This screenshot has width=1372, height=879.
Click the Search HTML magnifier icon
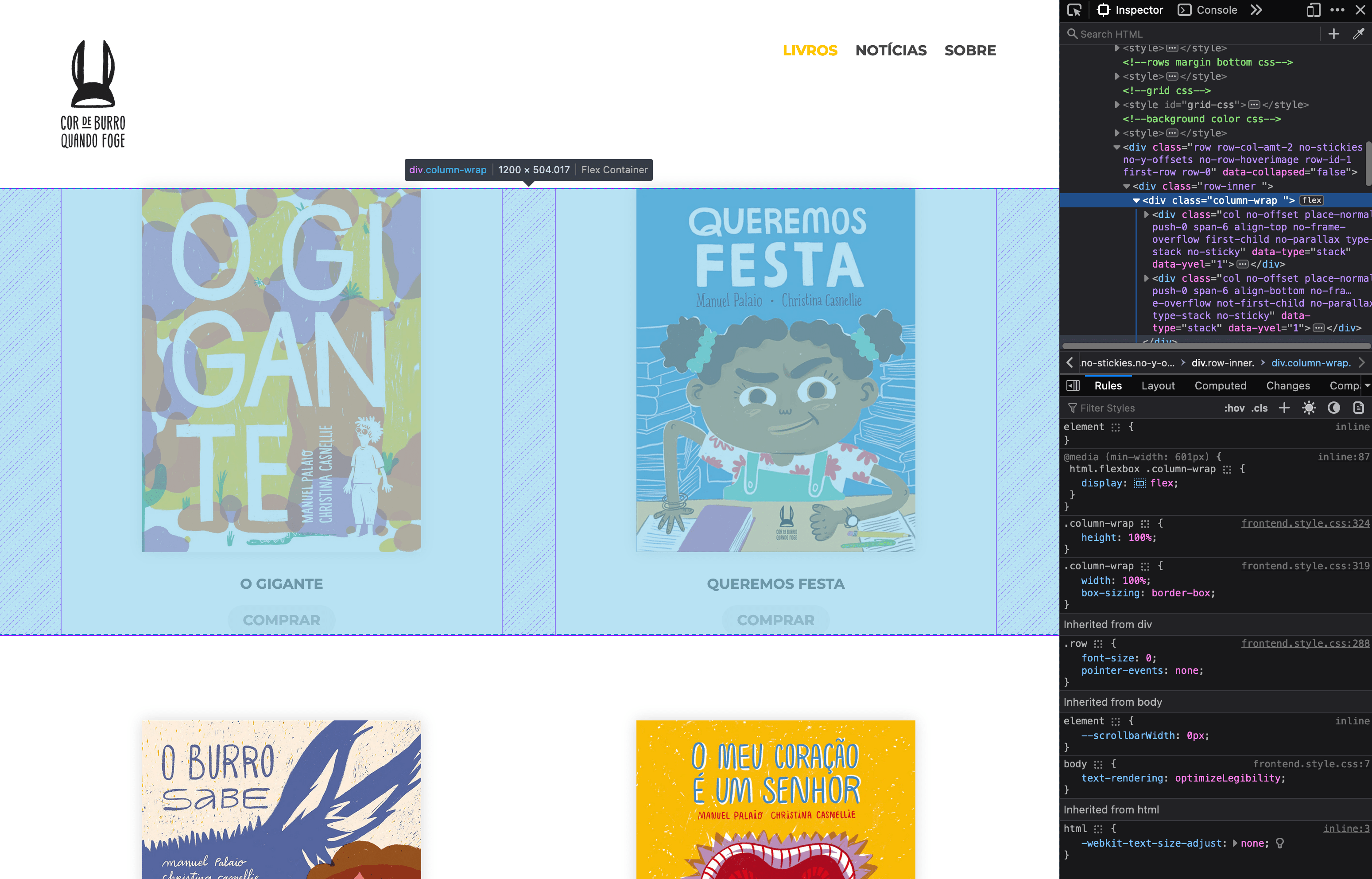tap(1072, 34)
